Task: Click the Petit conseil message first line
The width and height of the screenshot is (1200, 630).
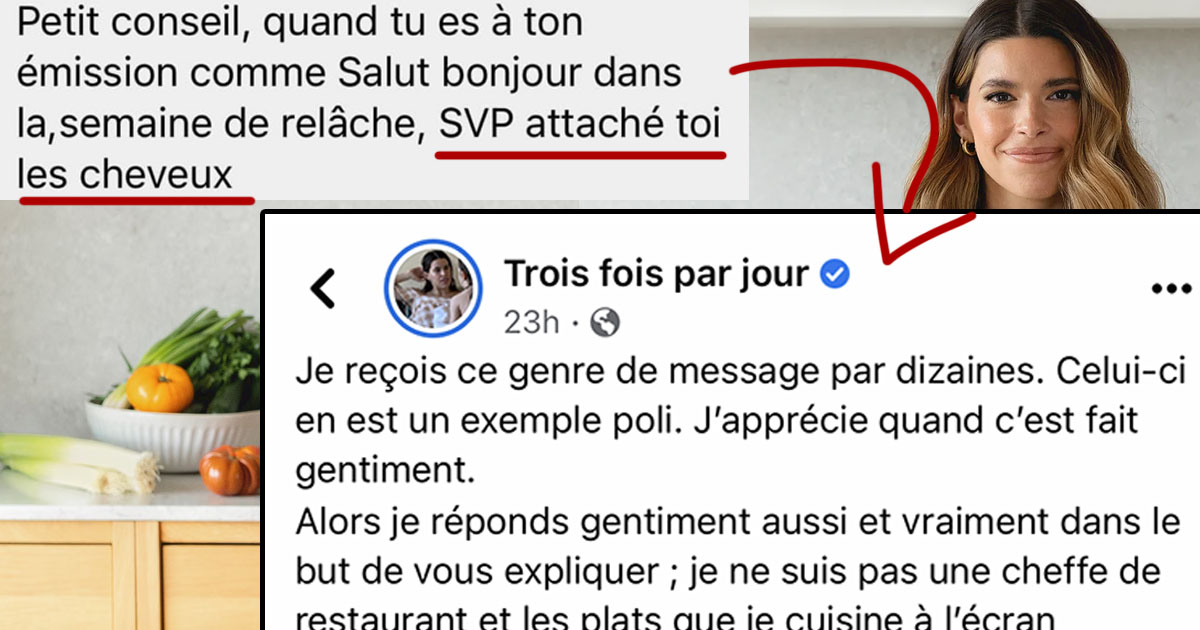Action: click(x=299, y=22)
